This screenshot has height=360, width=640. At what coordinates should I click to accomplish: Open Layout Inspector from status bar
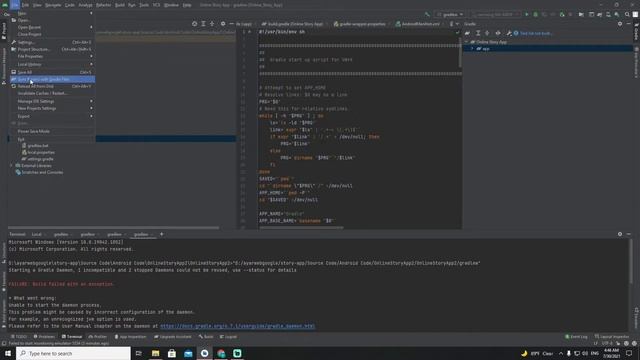[x=612, y=337]
